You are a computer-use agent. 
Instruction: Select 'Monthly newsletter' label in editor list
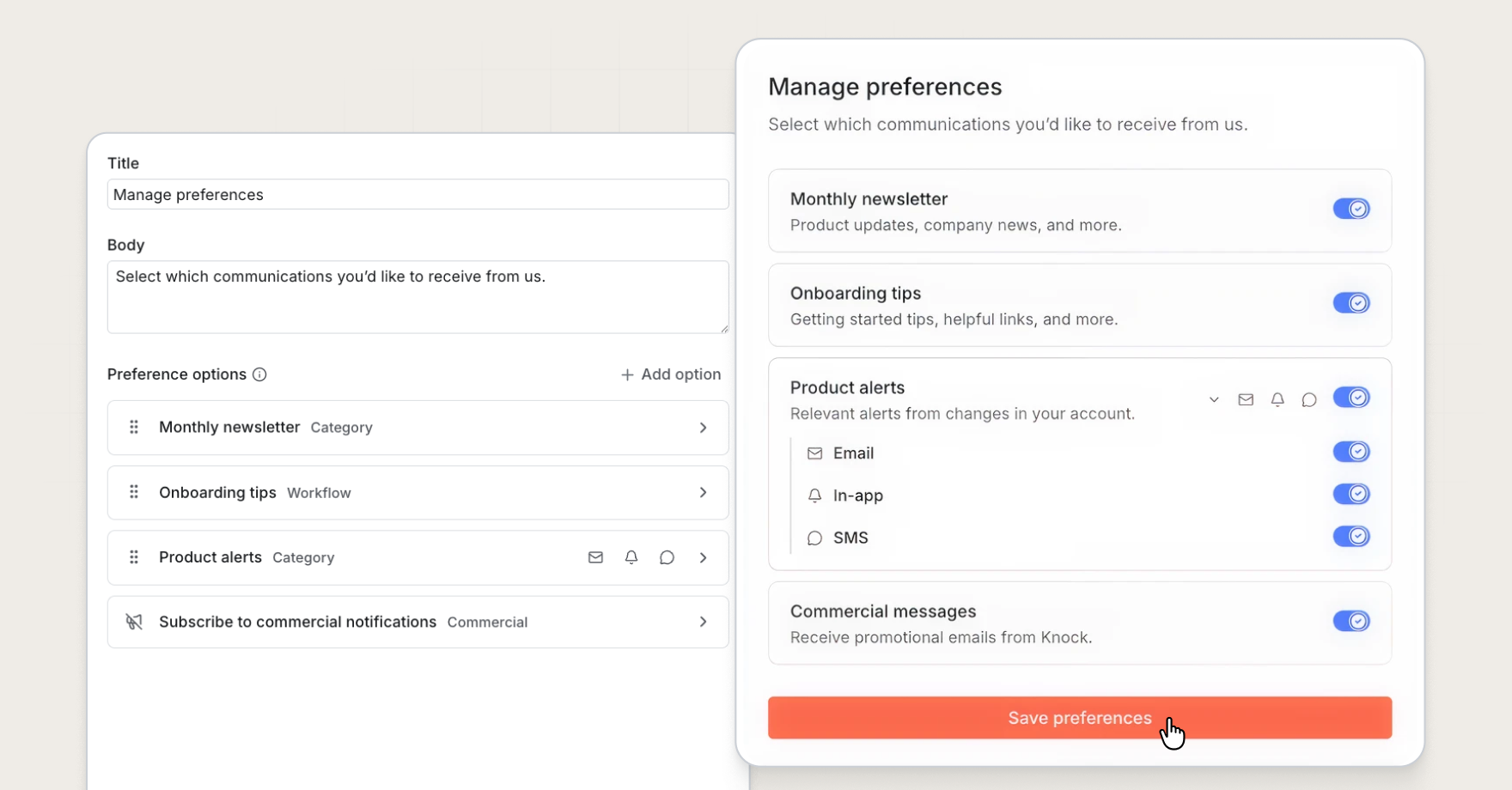(229, 427)
